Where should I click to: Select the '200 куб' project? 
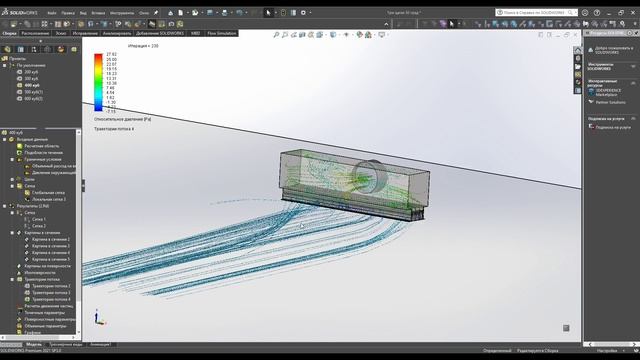[28, 72]
